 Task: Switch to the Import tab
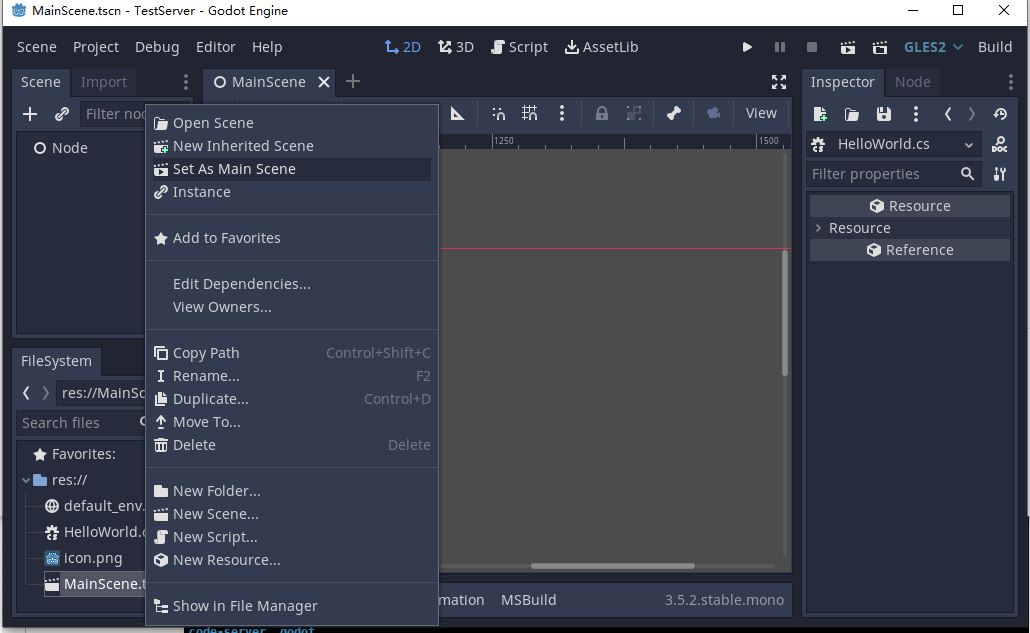click(104, 82)
